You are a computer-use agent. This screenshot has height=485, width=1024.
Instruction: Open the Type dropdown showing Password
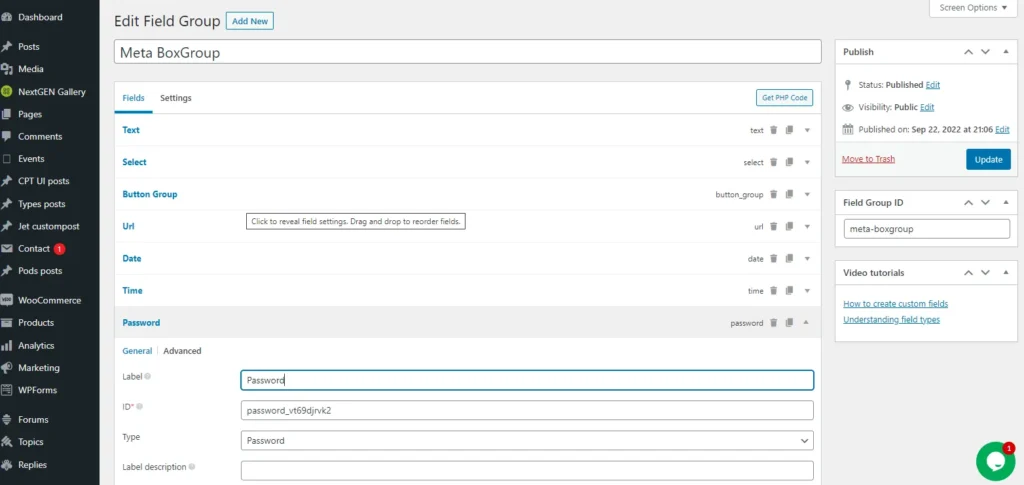pyautogui.click(x=527, y=440)
